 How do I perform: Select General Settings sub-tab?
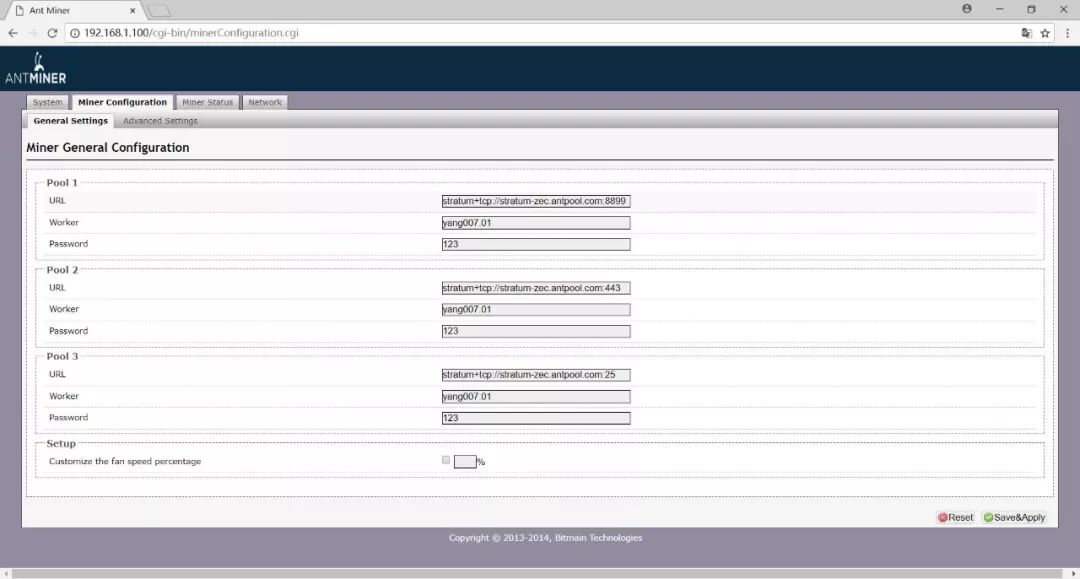click(x=70, y=120)
